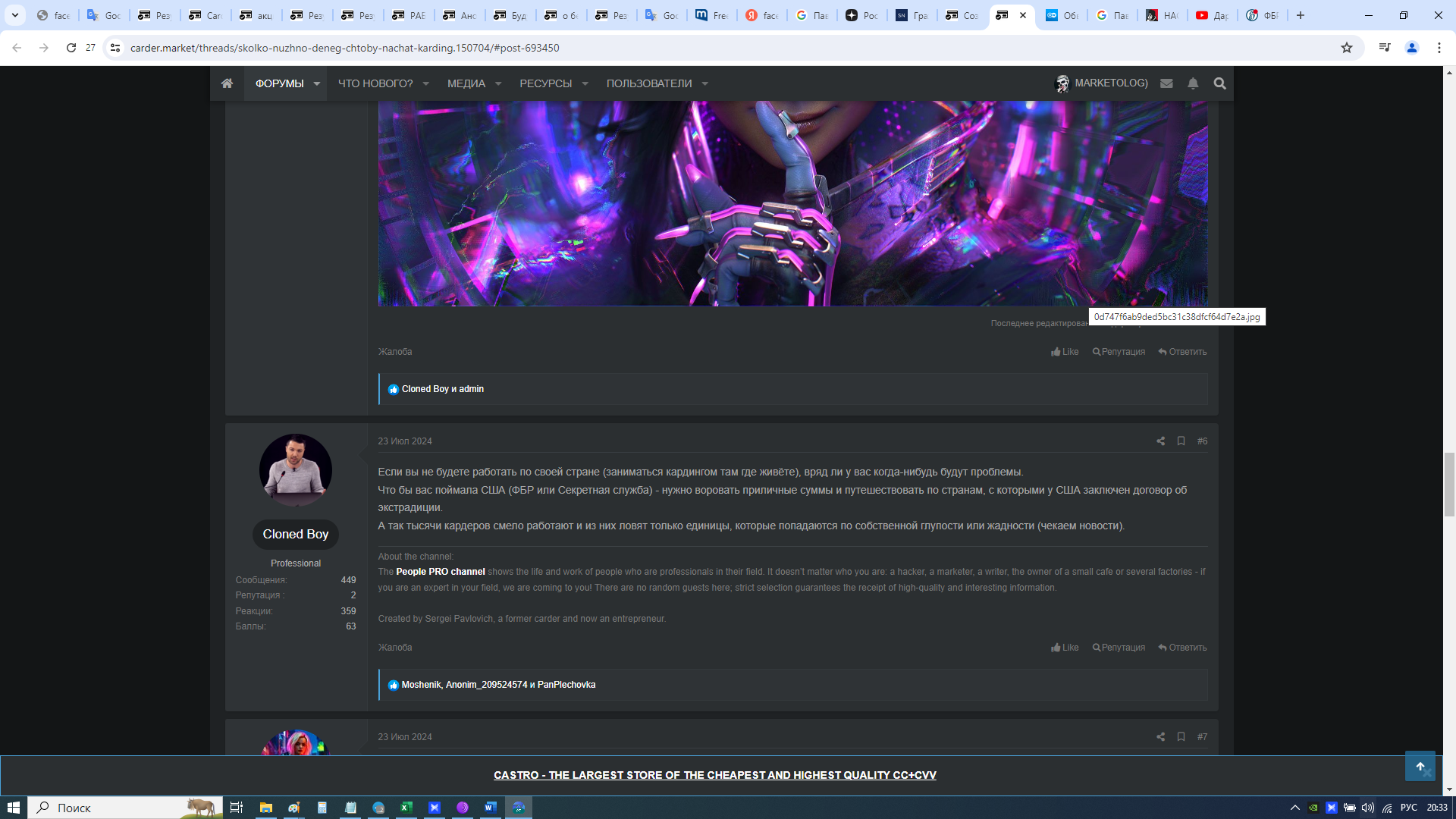The image size is (1456, 819).
Task: Click the forum search magnifier icon
Action: [1219, 83]
